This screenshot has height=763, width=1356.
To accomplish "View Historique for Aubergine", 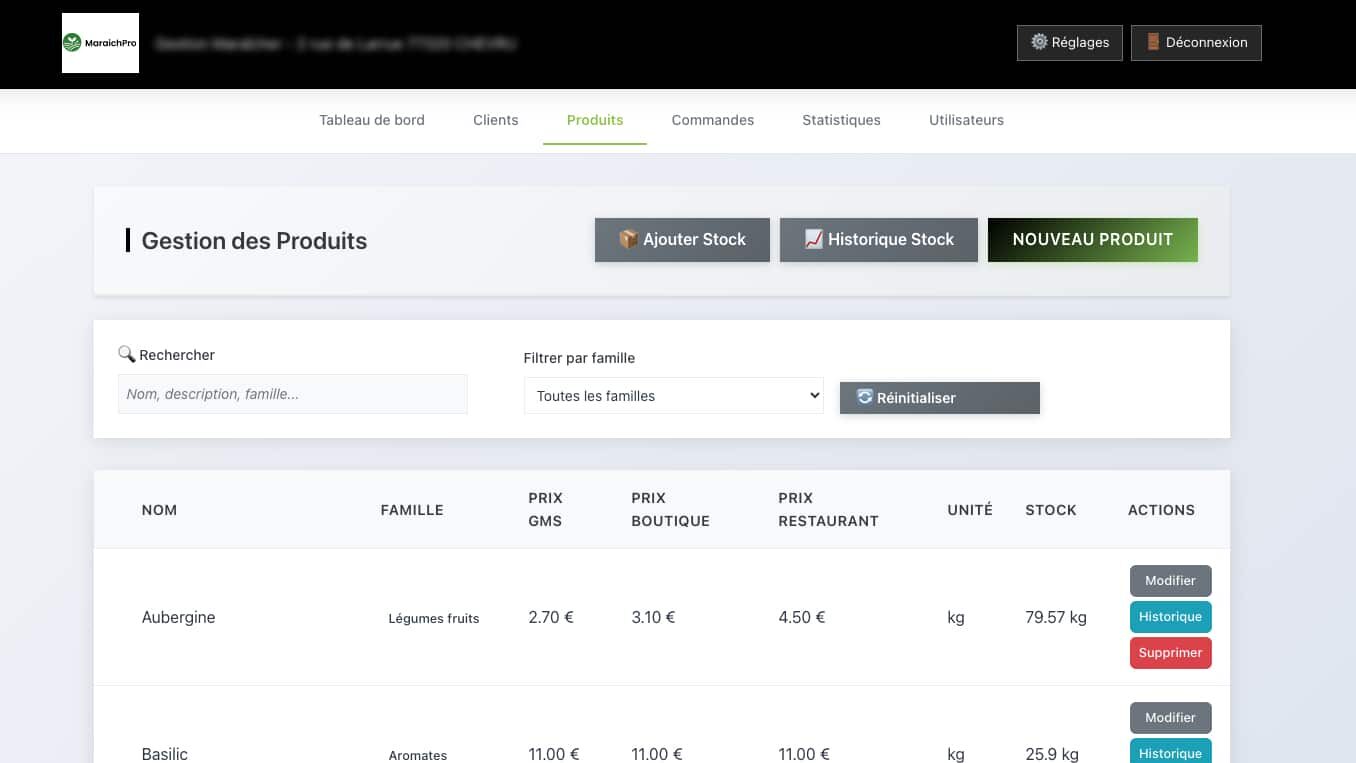I will pyautogui.click(x=1170, y=617).
